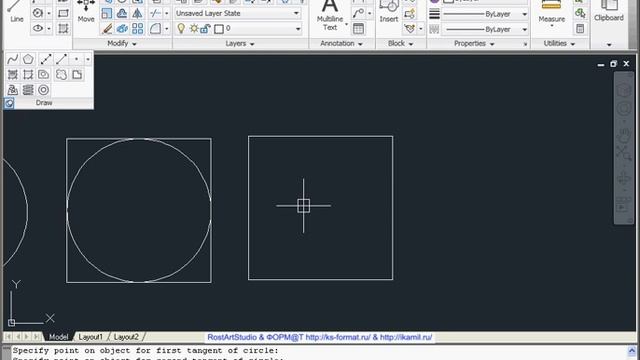Click the last-tab navigation arrow
This screenshot has height=360, width=640.
[x=36, y=337]
